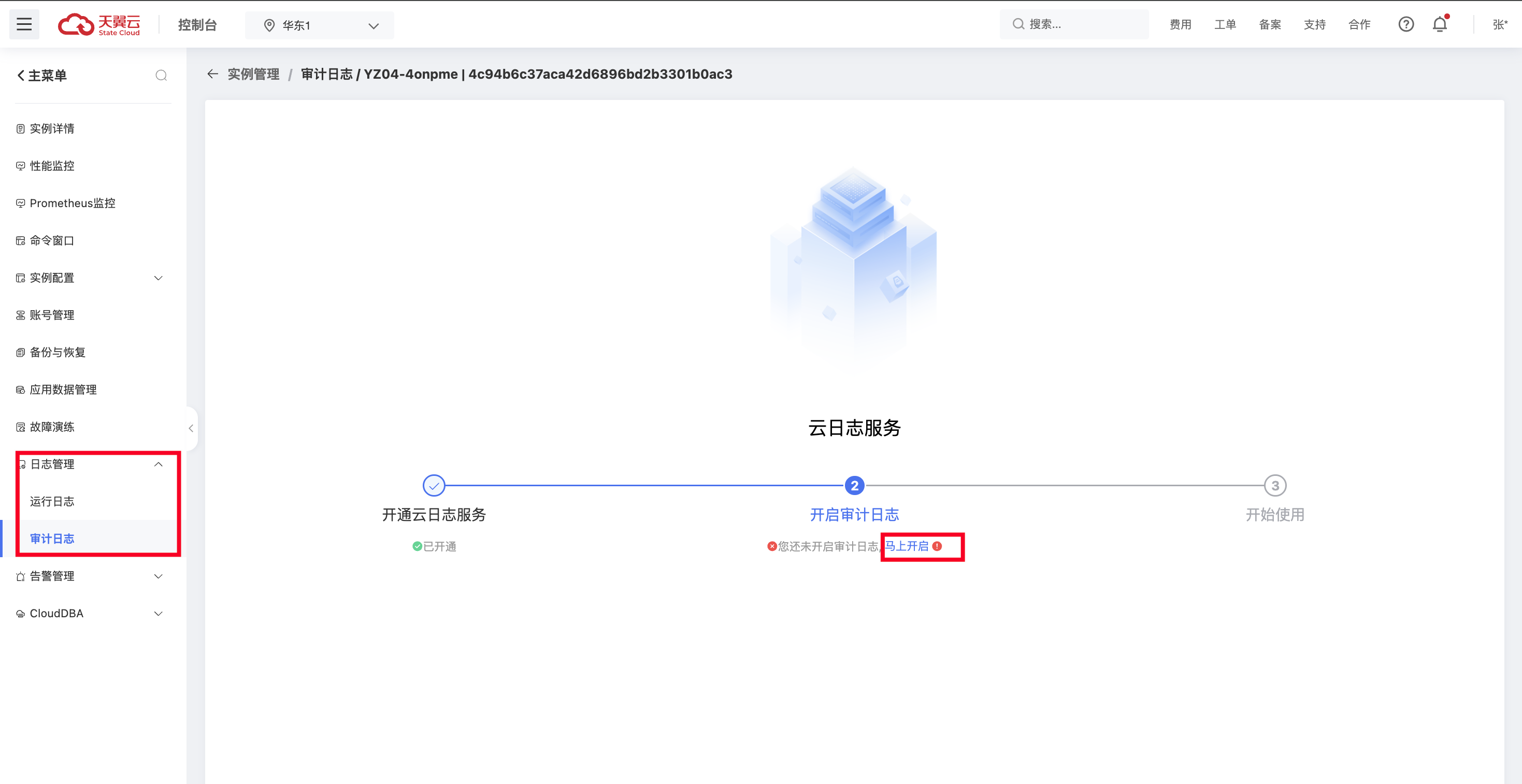Expand the 告警管理 chevron
The width and height of the screenshot is (1522, 784).
[x=159, y=576]
